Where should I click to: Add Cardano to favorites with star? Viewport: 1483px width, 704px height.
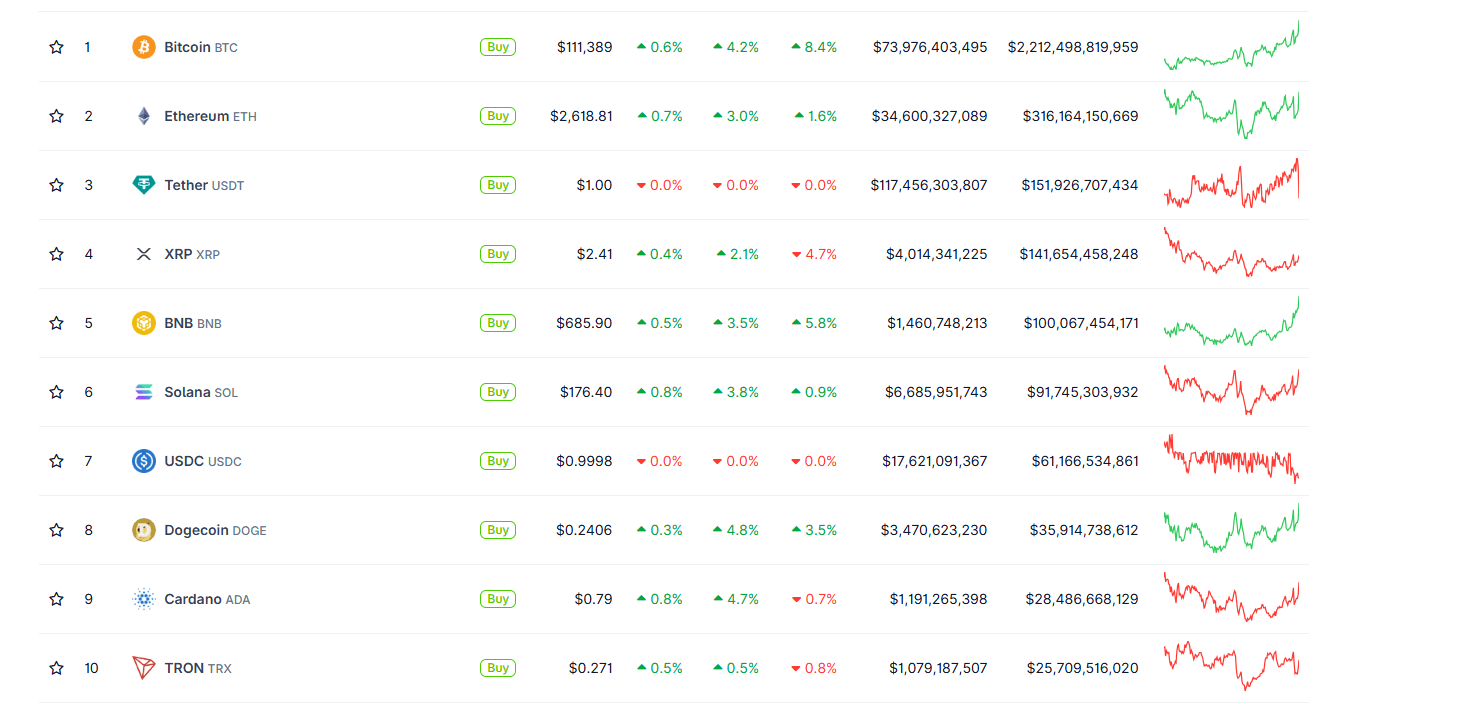[x=57, y=599]
